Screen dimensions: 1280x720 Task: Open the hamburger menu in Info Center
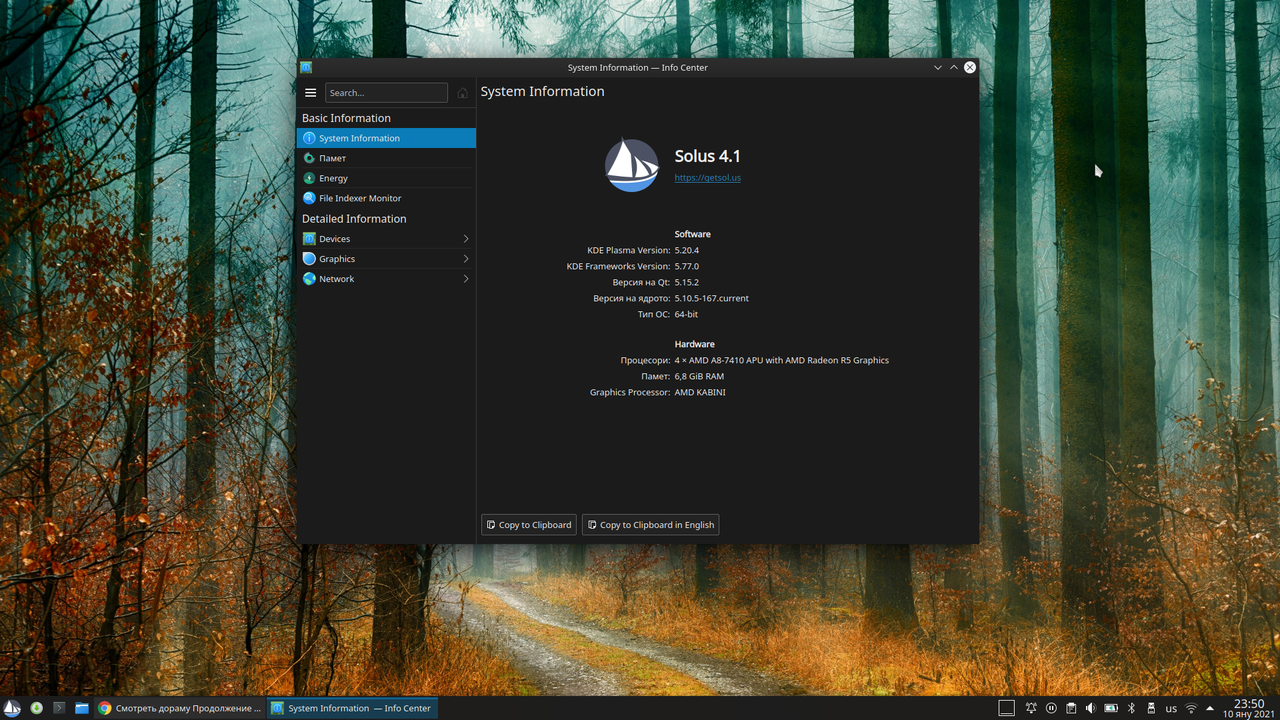point(310,93)
